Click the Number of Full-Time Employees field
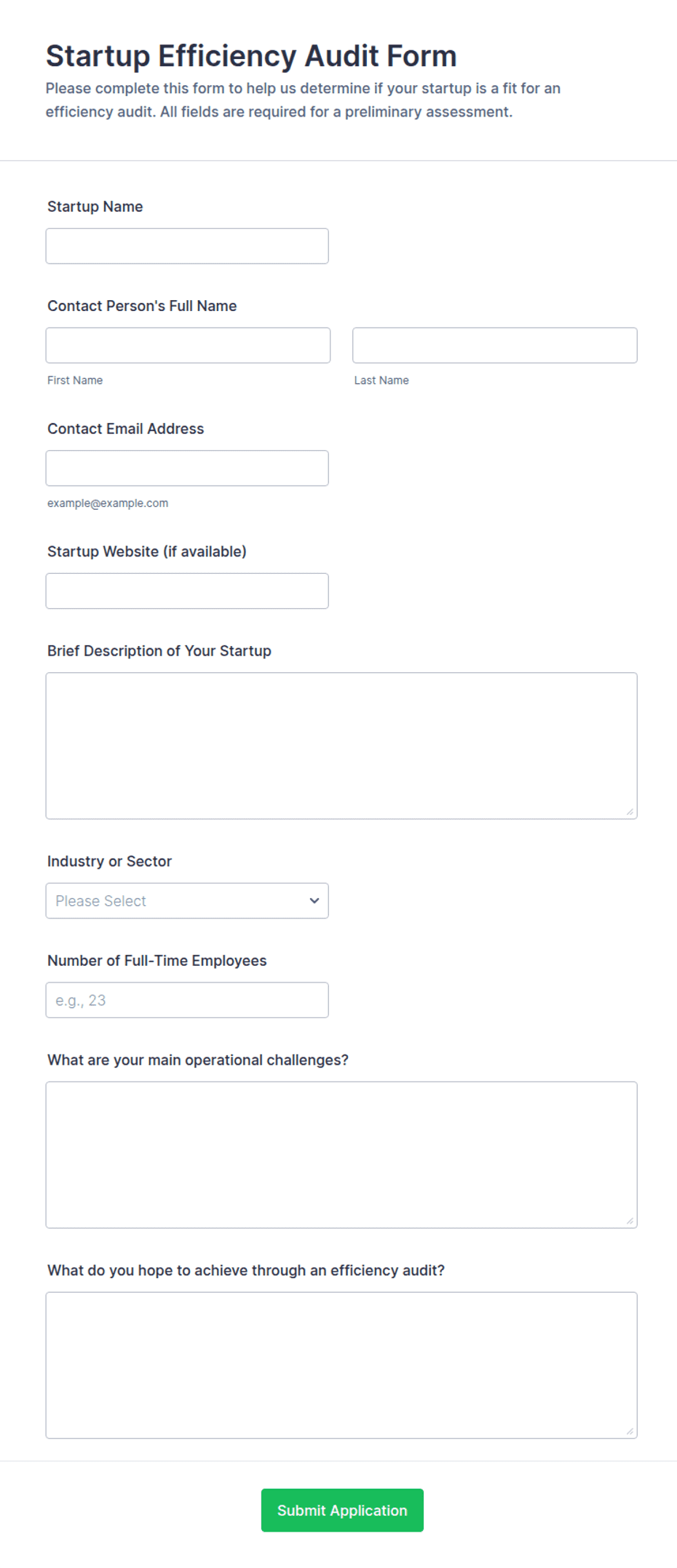Viewport: 677px width, 1568px height. [187, 1001]
